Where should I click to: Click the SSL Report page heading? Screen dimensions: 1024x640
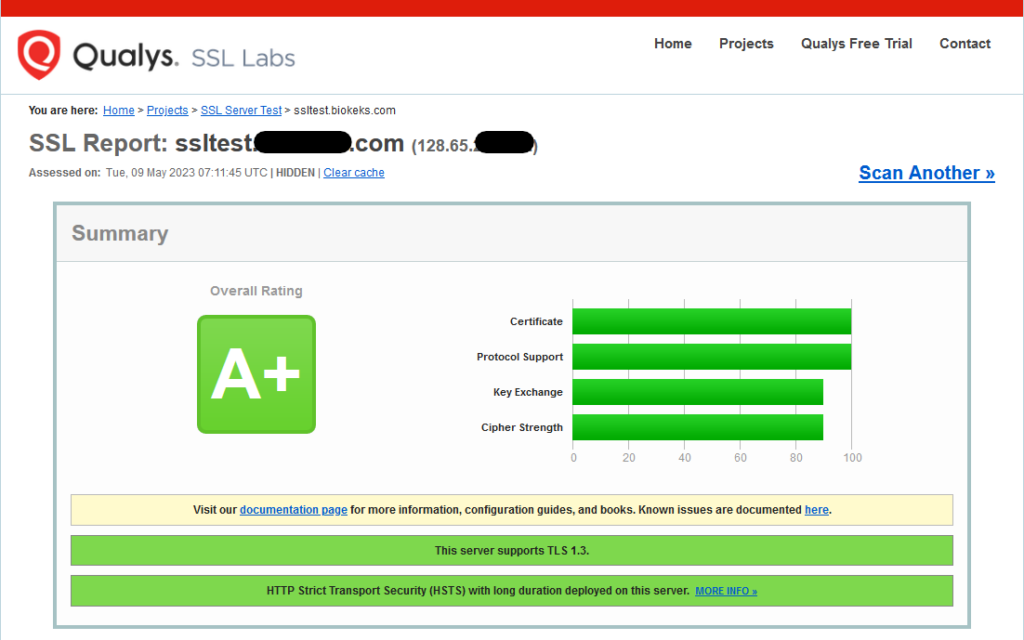216,144
